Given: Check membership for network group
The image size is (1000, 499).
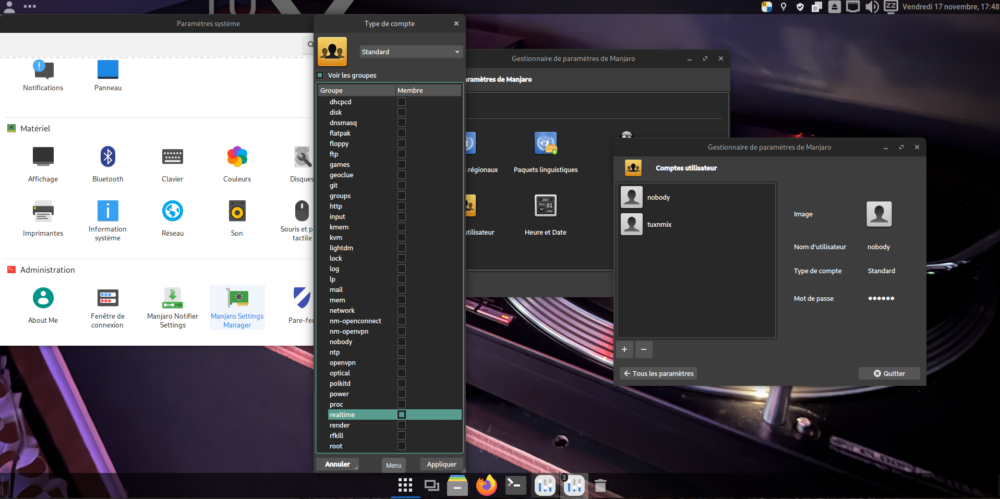Looking at the screenshot, I should [402, 310].
